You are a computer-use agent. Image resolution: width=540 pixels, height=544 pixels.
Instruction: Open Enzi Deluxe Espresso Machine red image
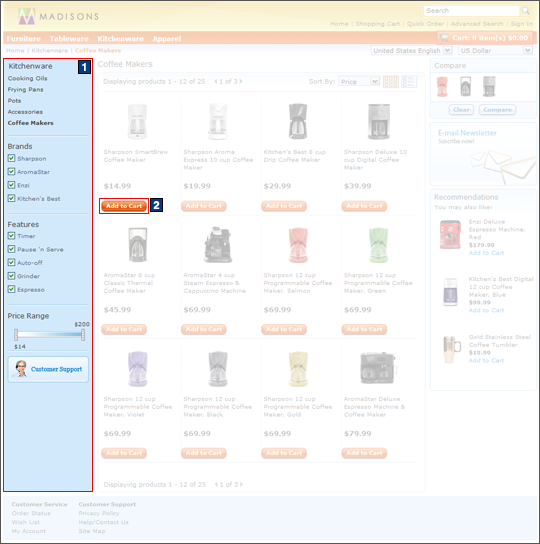tap(450, 235)
